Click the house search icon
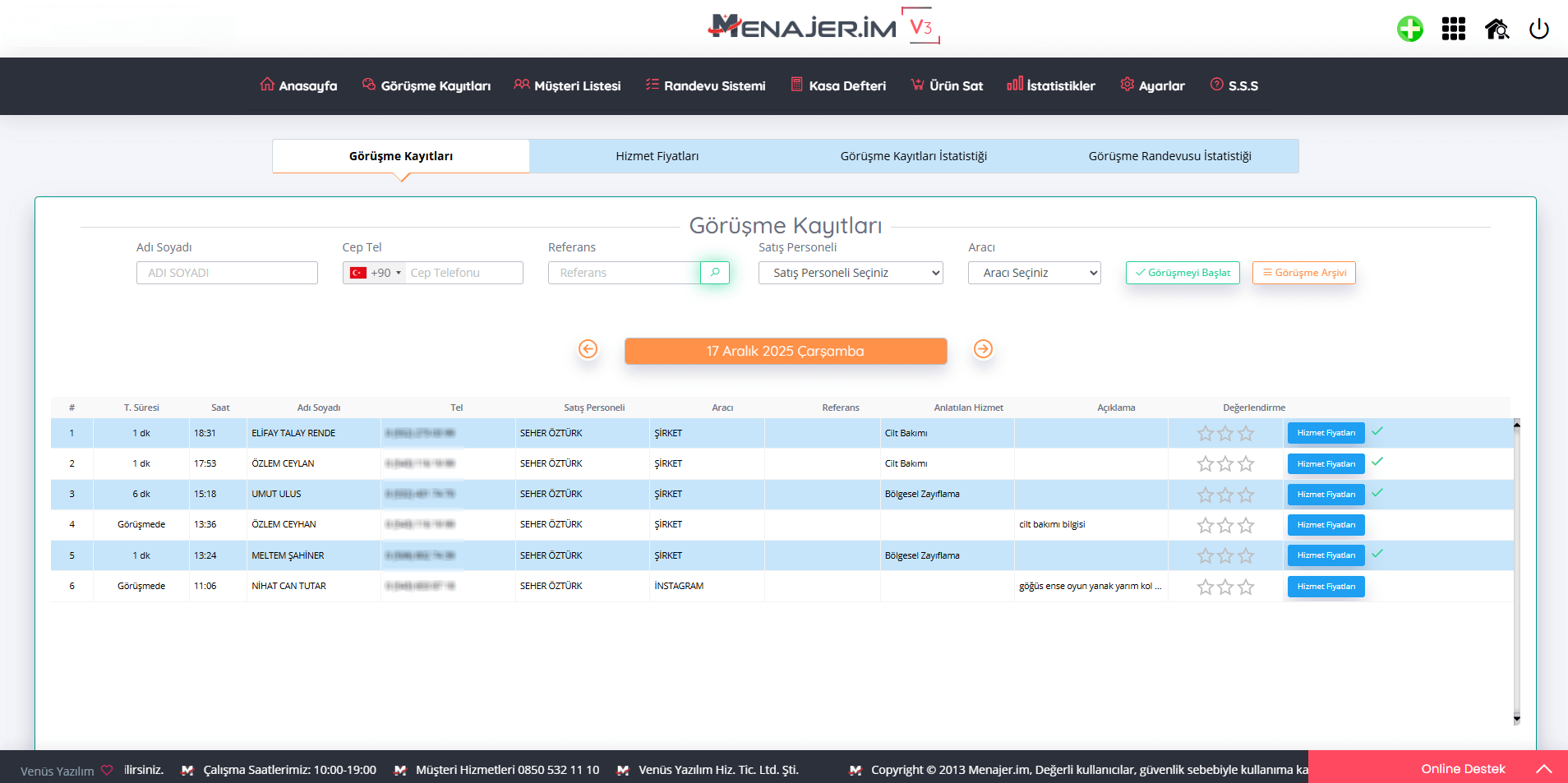1568x783 pixels. 1497,29
